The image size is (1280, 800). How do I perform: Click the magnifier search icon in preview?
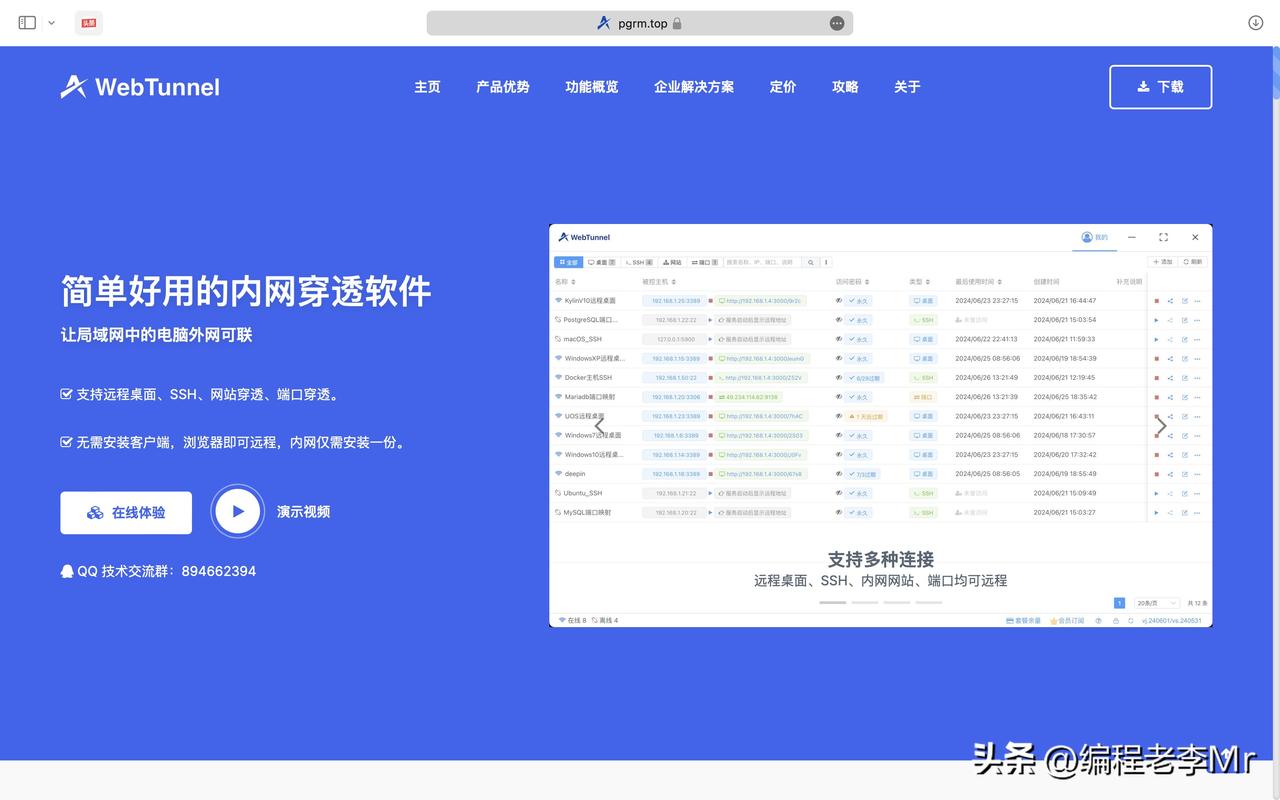811,263
